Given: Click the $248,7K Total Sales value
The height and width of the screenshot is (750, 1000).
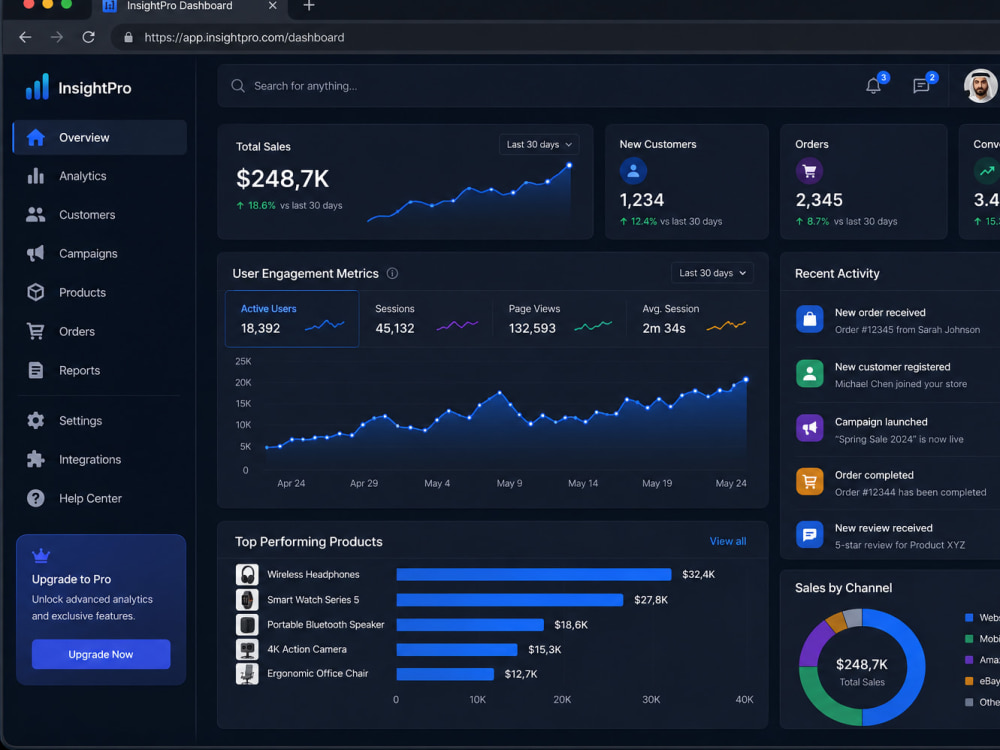Looking at the screenshot, I should click(283, 179).
